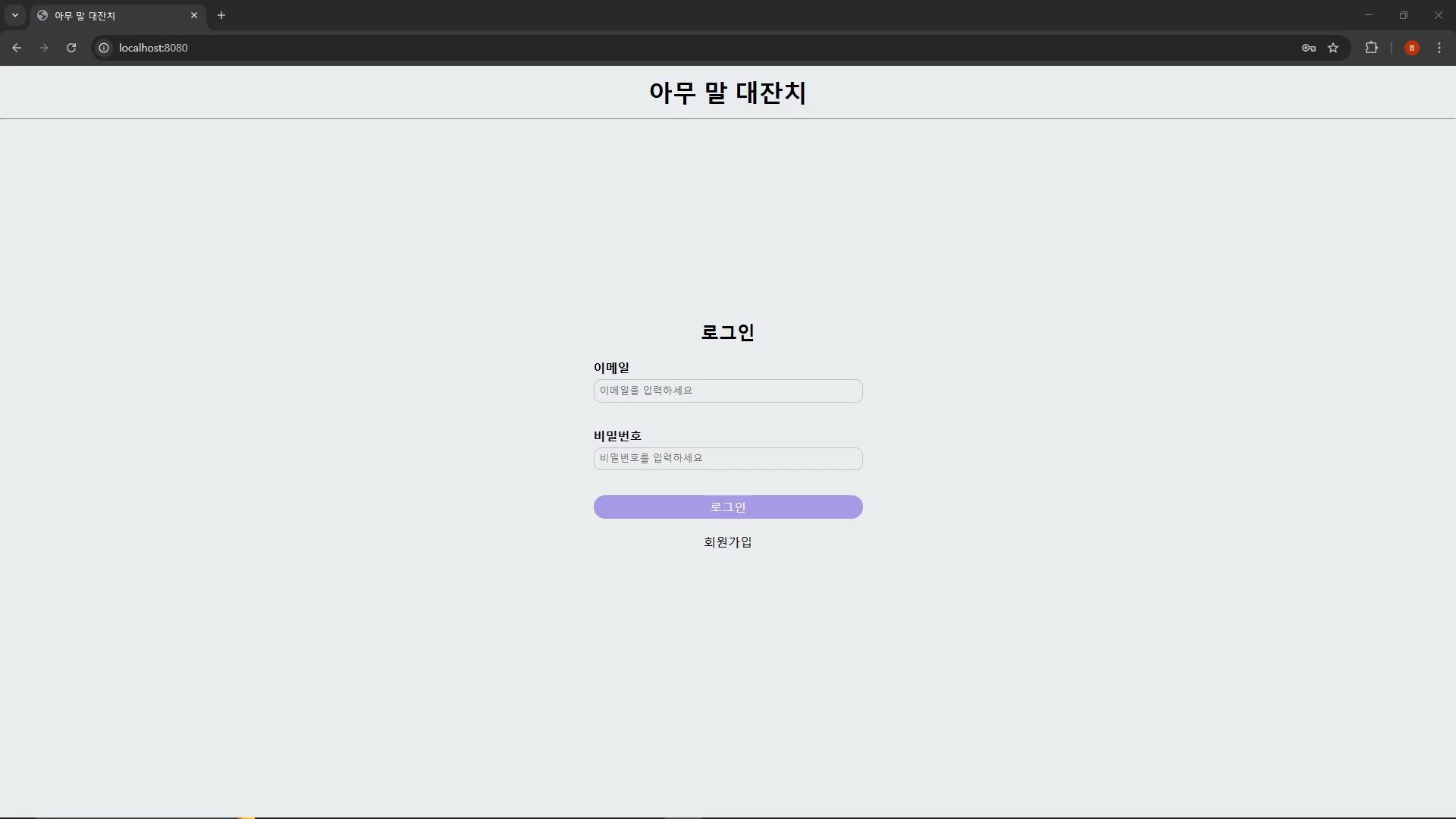The image size is (1456, 819).
Task: Close the 아무 말 대잔치 tab
Action: click(194, 15)
